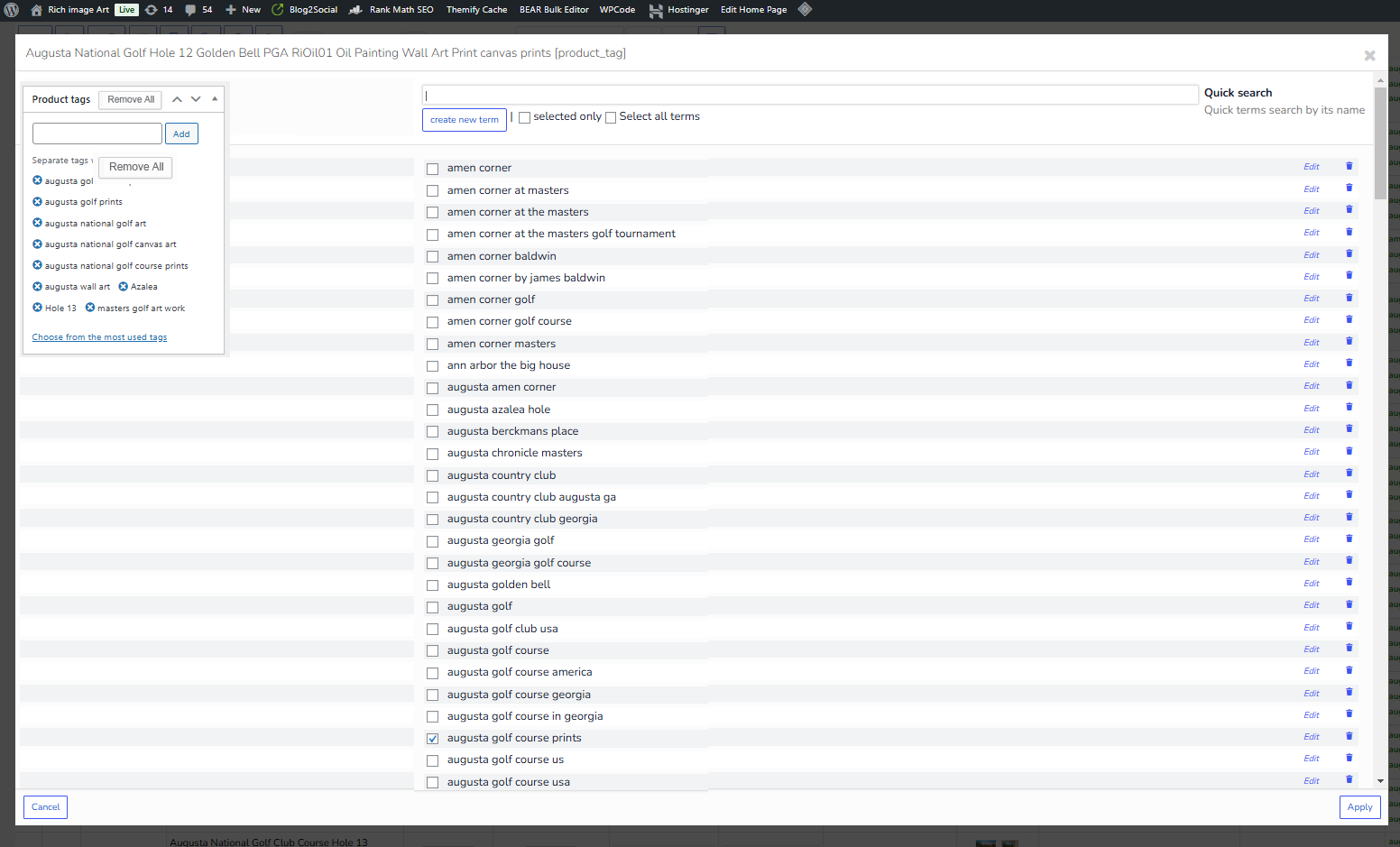Screen dimensions: 1400x847
Task: Open BEAR Bulk Editor menu item
Action: tap(553, 10)
